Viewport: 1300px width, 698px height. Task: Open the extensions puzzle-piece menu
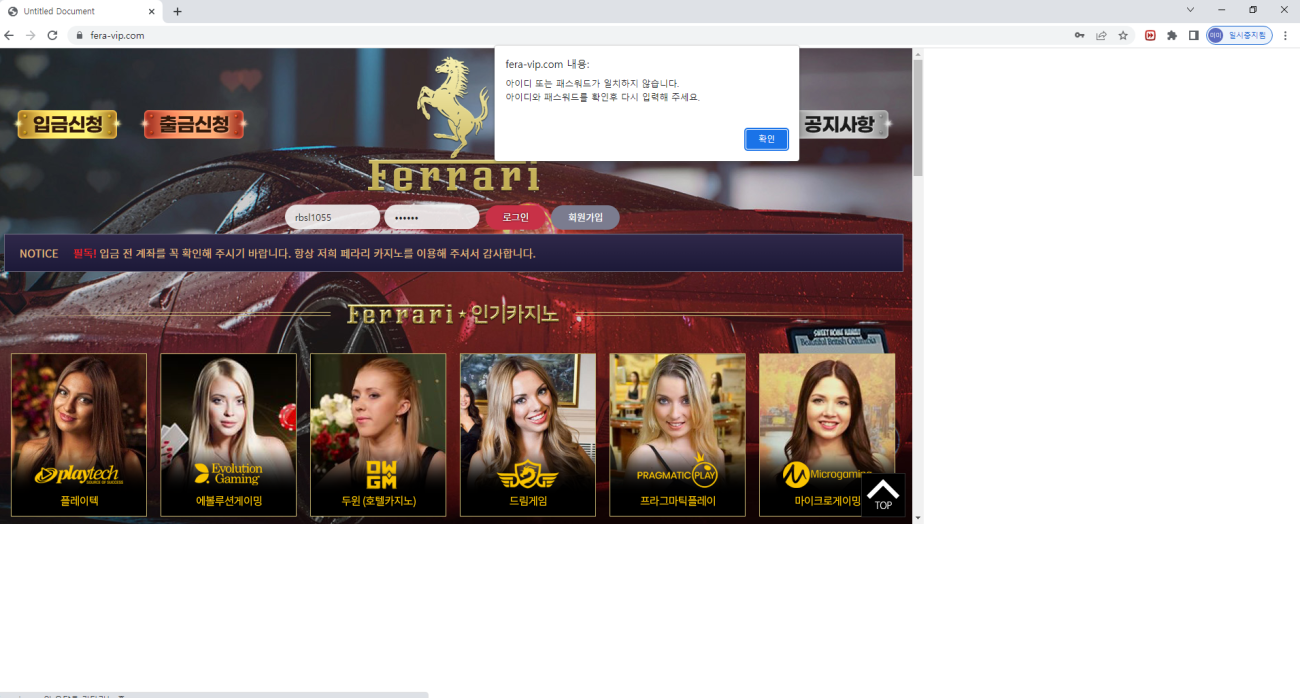1172,35
